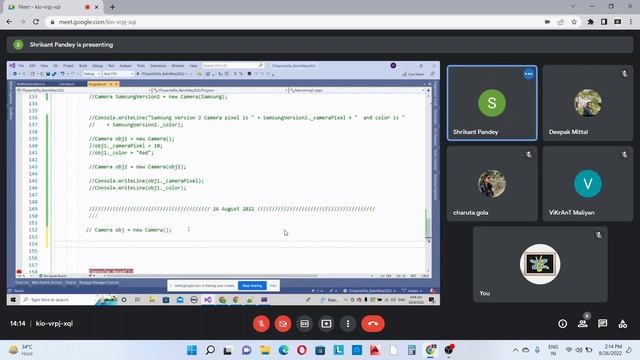Click the weather widget showing 34°C Haze
The image size is (640, 360).
tap(21, 350)
